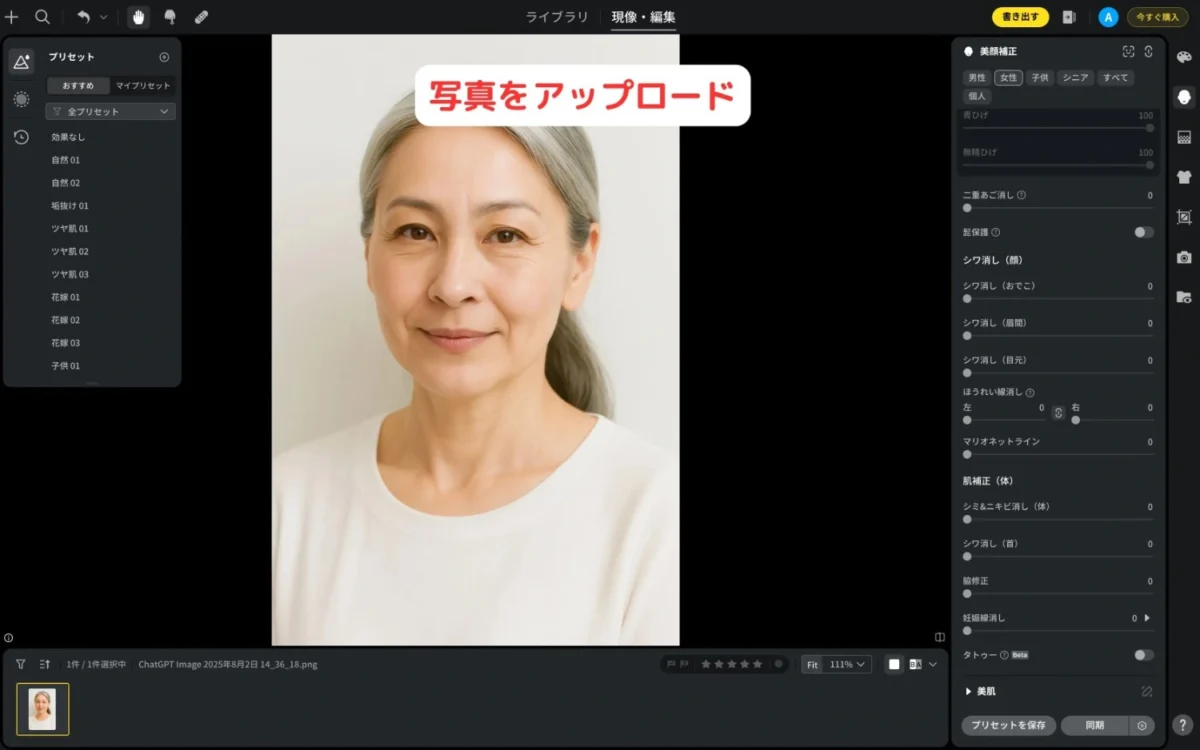Select the 子供 filter chip
1200x750 pixels.
click(x=1040, y=77)
